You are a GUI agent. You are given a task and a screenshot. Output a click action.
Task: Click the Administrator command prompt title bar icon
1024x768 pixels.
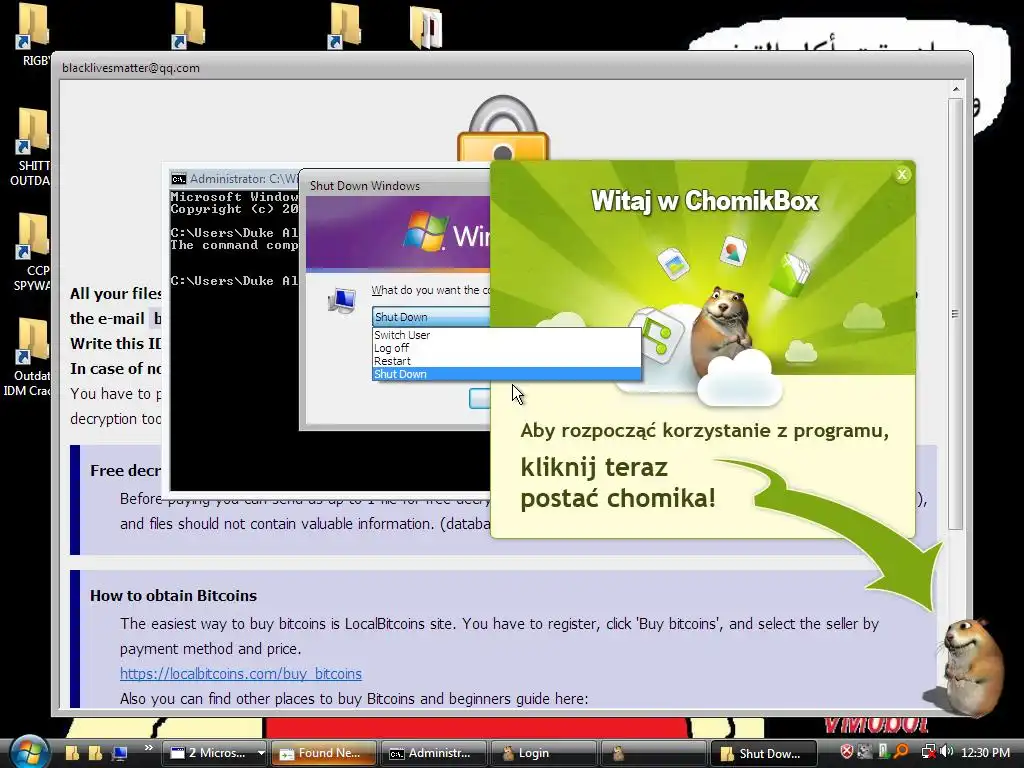(178, 179)
